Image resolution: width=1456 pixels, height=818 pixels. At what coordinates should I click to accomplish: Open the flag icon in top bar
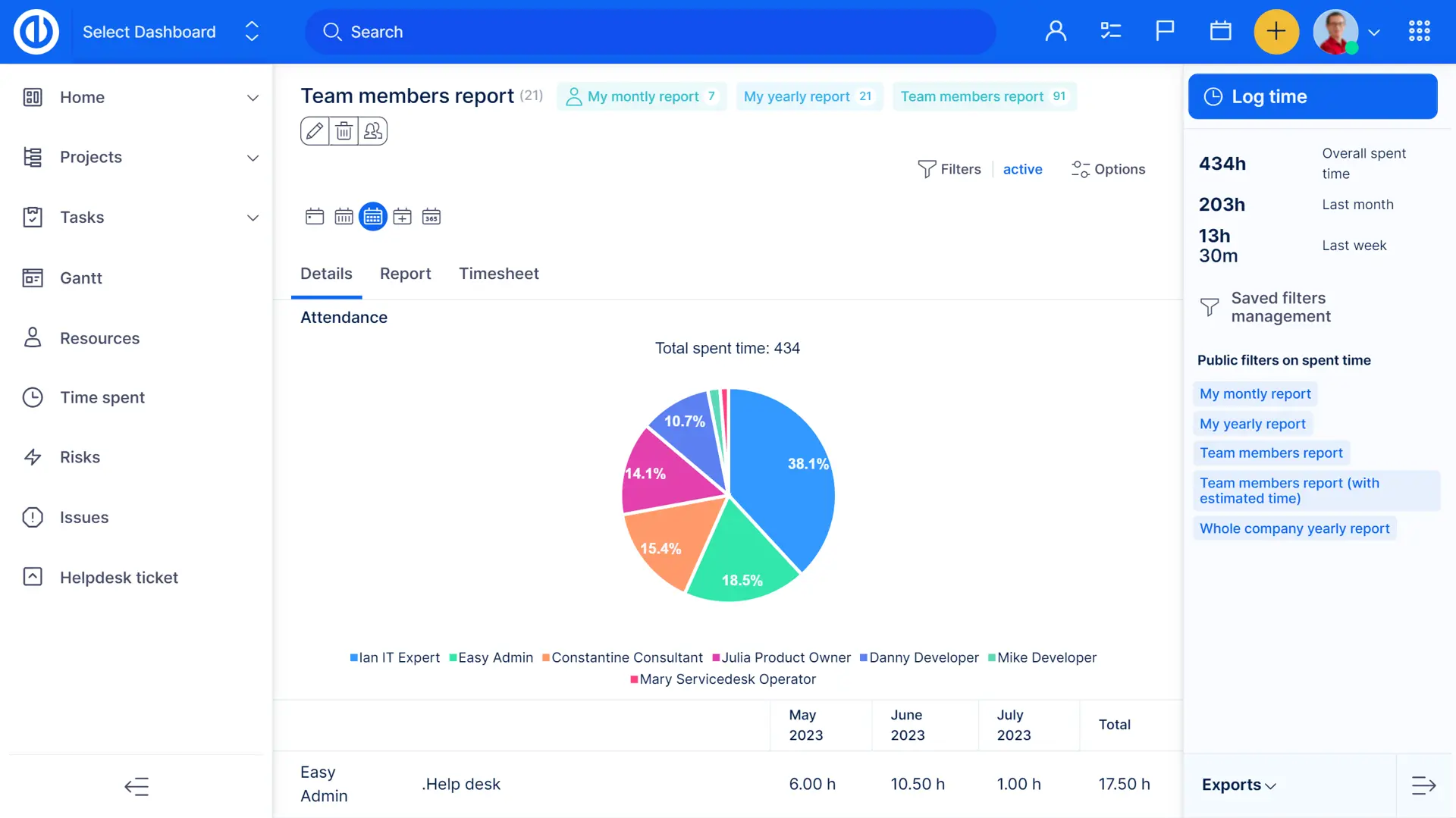coord(1165,31)
